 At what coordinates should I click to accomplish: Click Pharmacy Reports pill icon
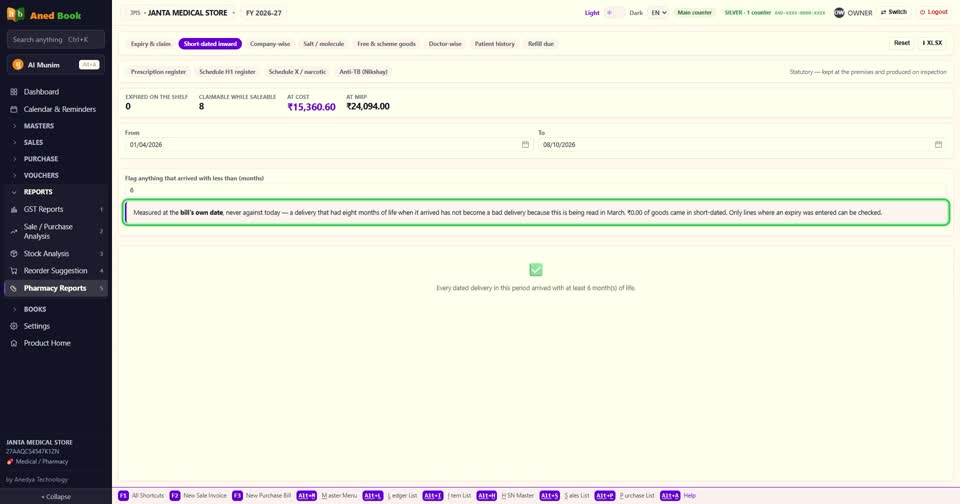(x=13, y=288)
